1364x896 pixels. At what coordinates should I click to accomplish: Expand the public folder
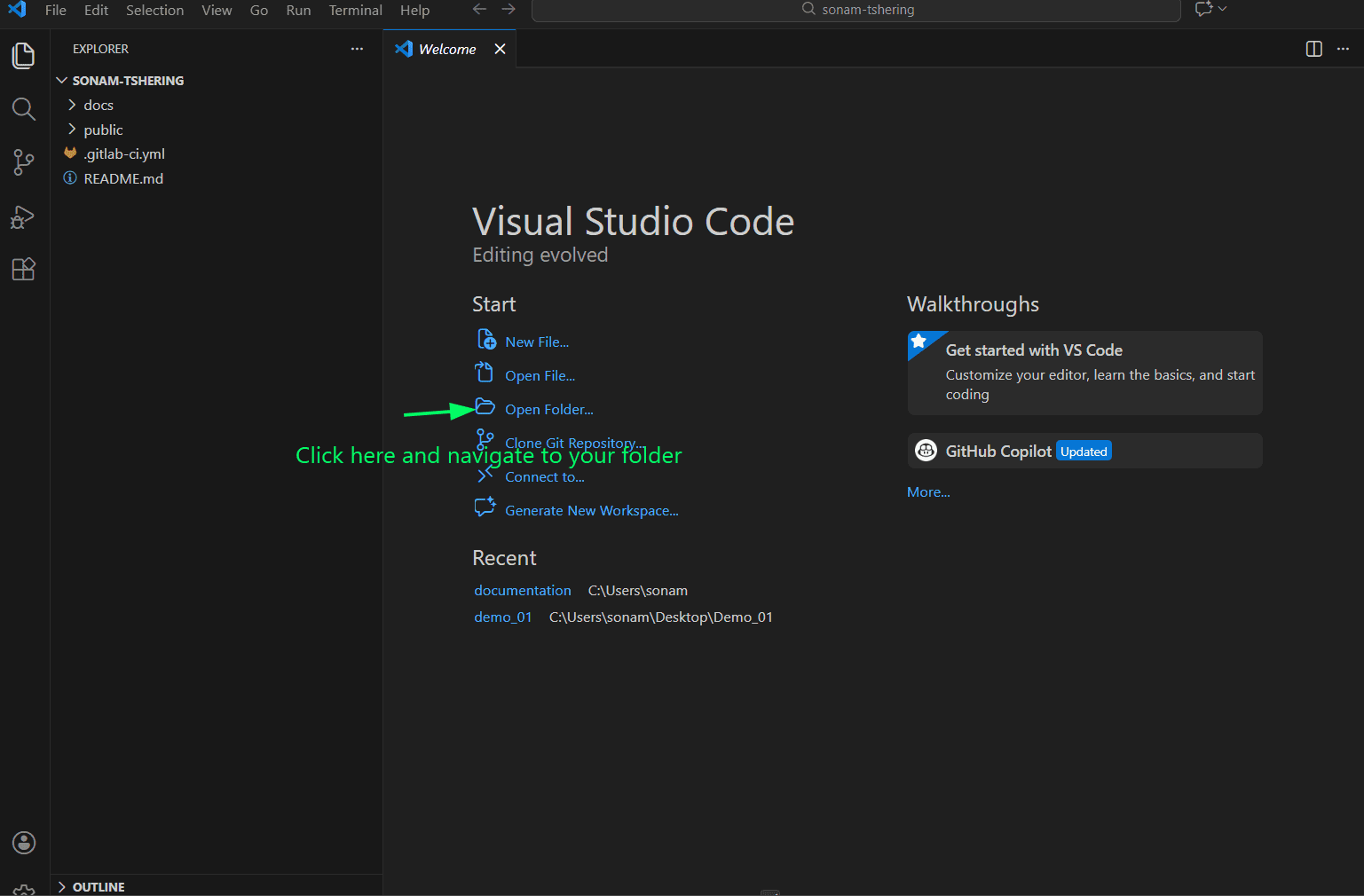103,130
